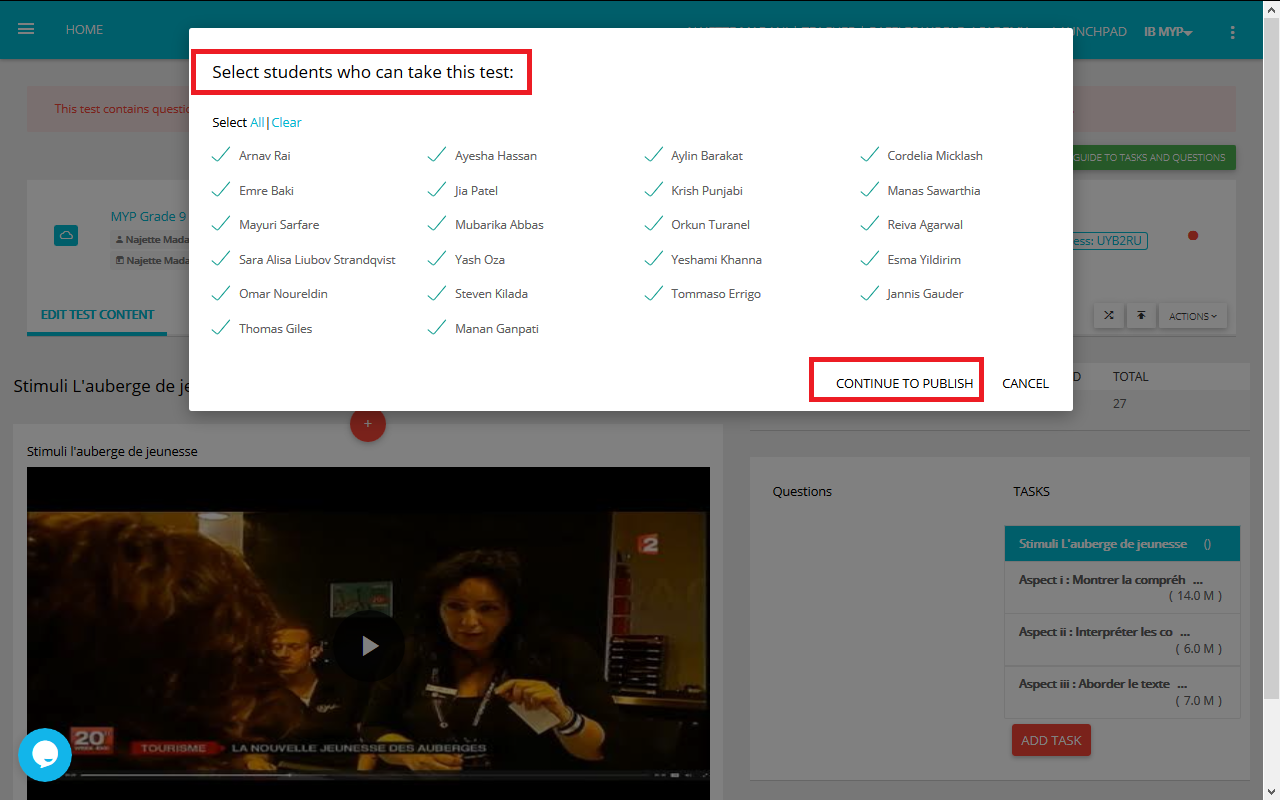
Task: Go to HOME in the top bar
Action: (84, 29)
